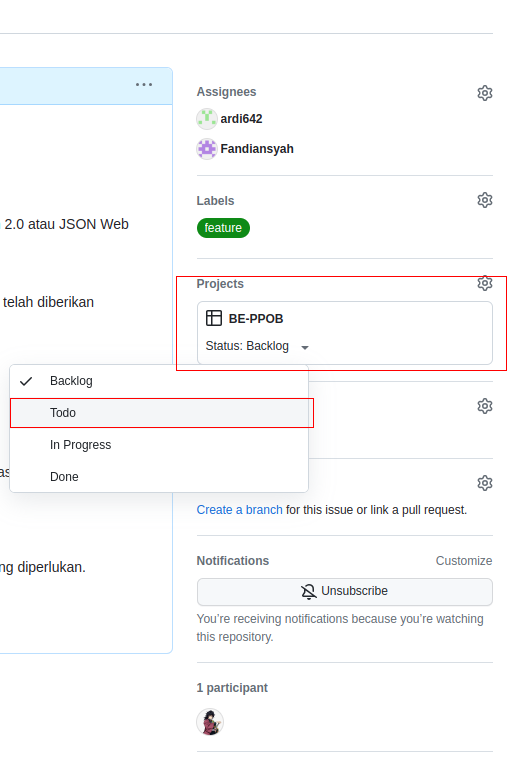Select the checked Backlog status option
This screenshot has height=769, width=525.
(159, 381)
